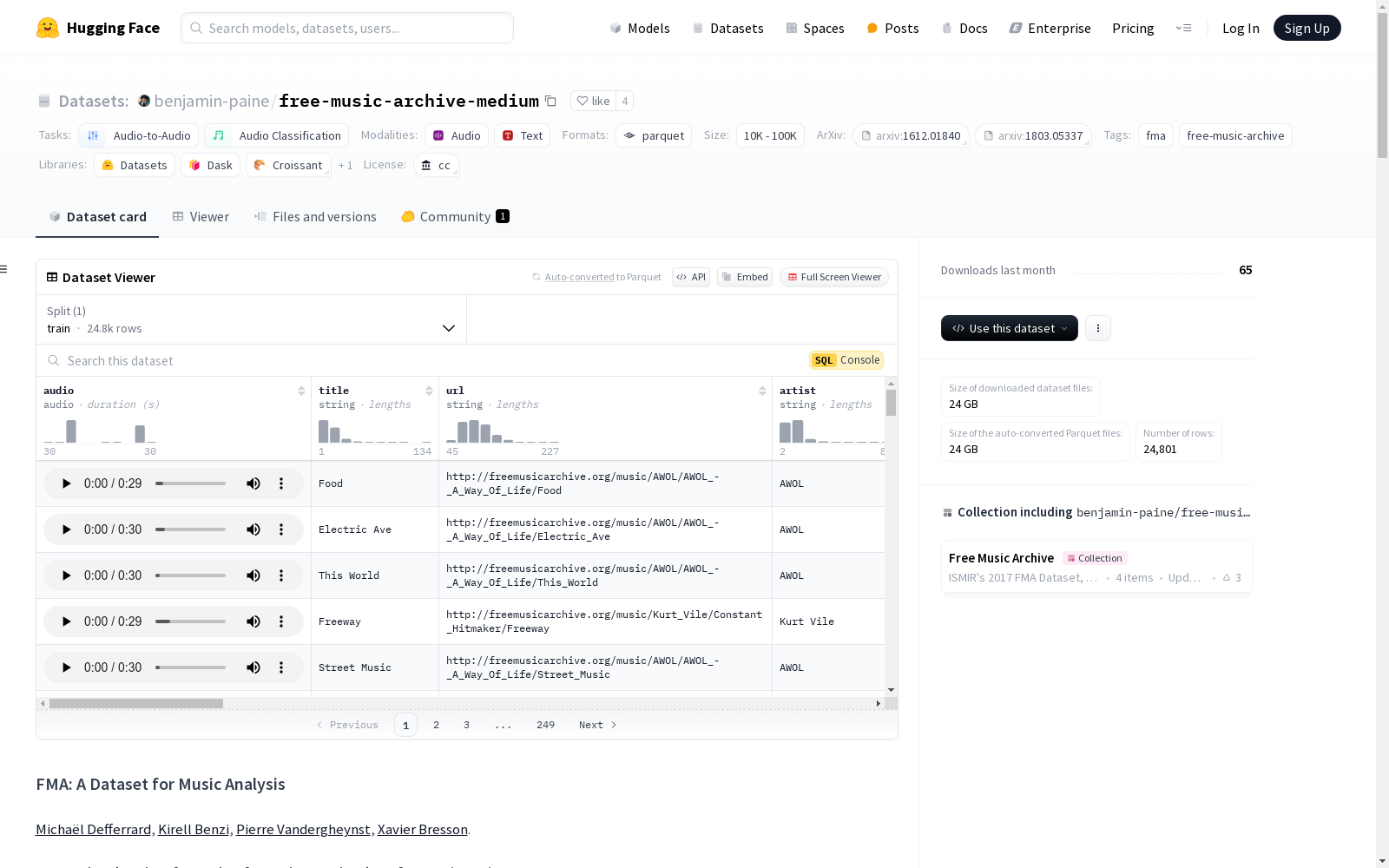Open Spaces in navigation
1389x868 pixels.
pyautogui.click(x=815, y=28)
